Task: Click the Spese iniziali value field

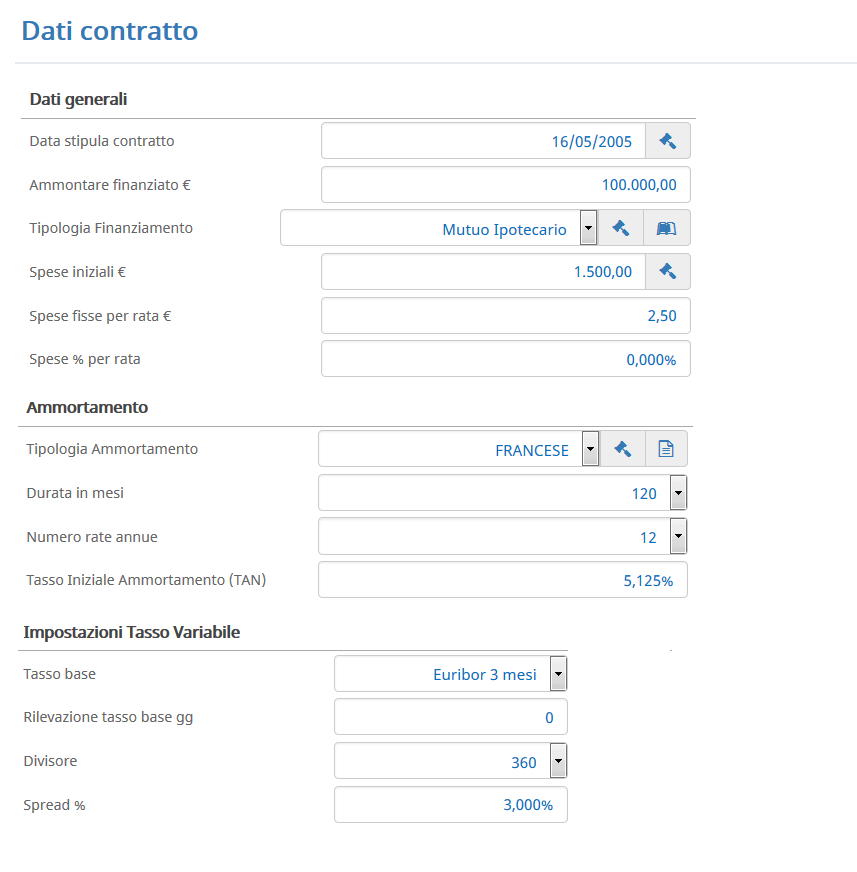Action: point(483,271)
